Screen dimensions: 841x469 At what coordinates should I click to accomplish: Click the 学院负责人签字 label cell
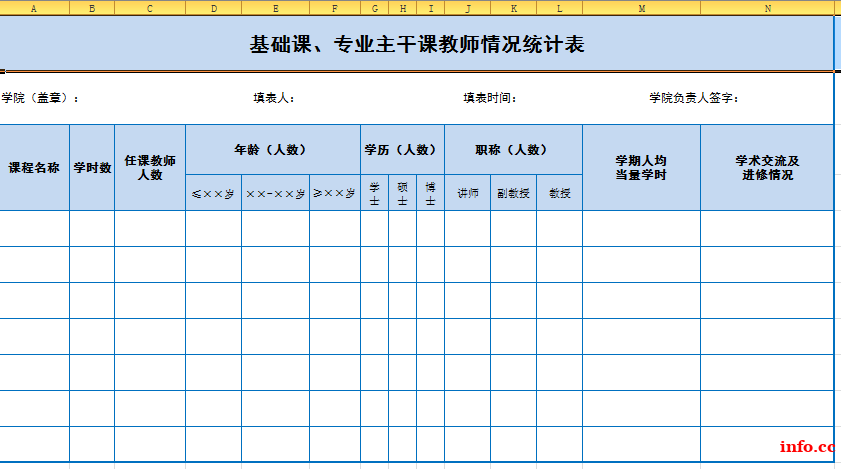(x=693, y=98)
